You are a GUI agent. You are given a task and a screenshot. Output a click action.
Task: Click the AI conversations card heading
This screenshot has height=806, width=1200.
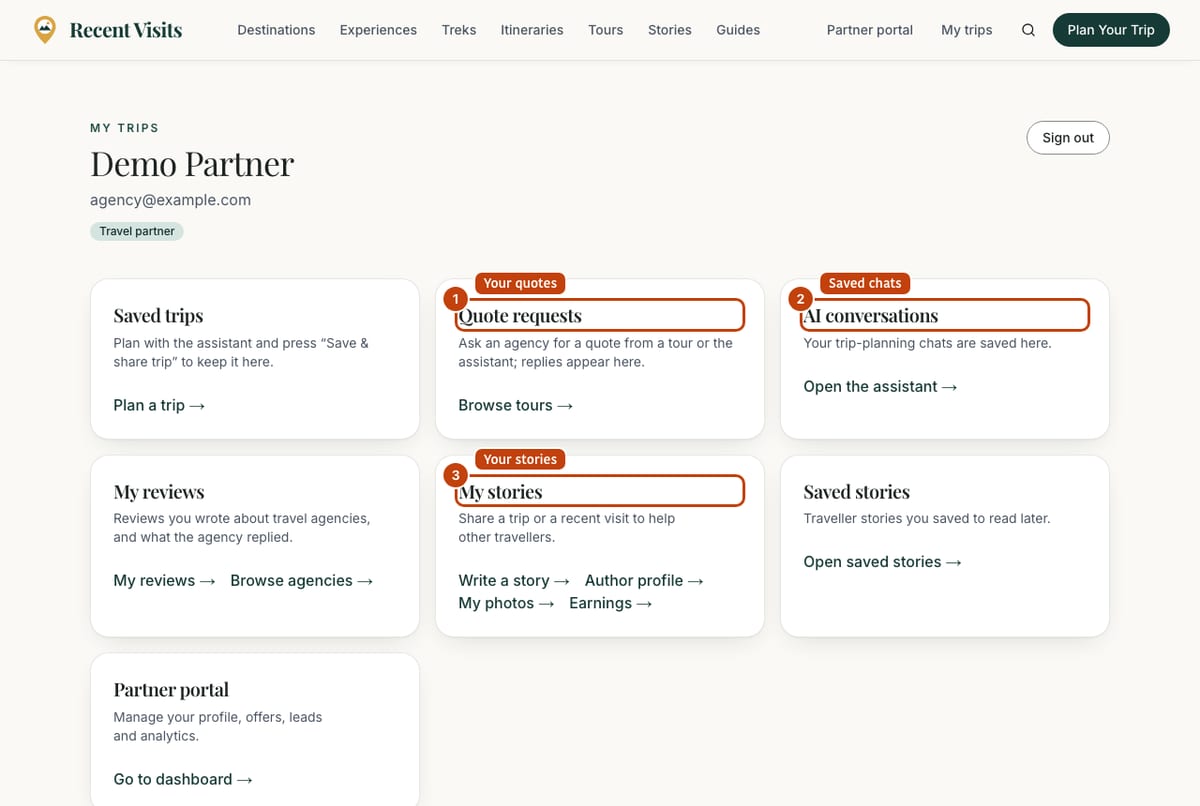pyautogui.click(x=871, y=316)
